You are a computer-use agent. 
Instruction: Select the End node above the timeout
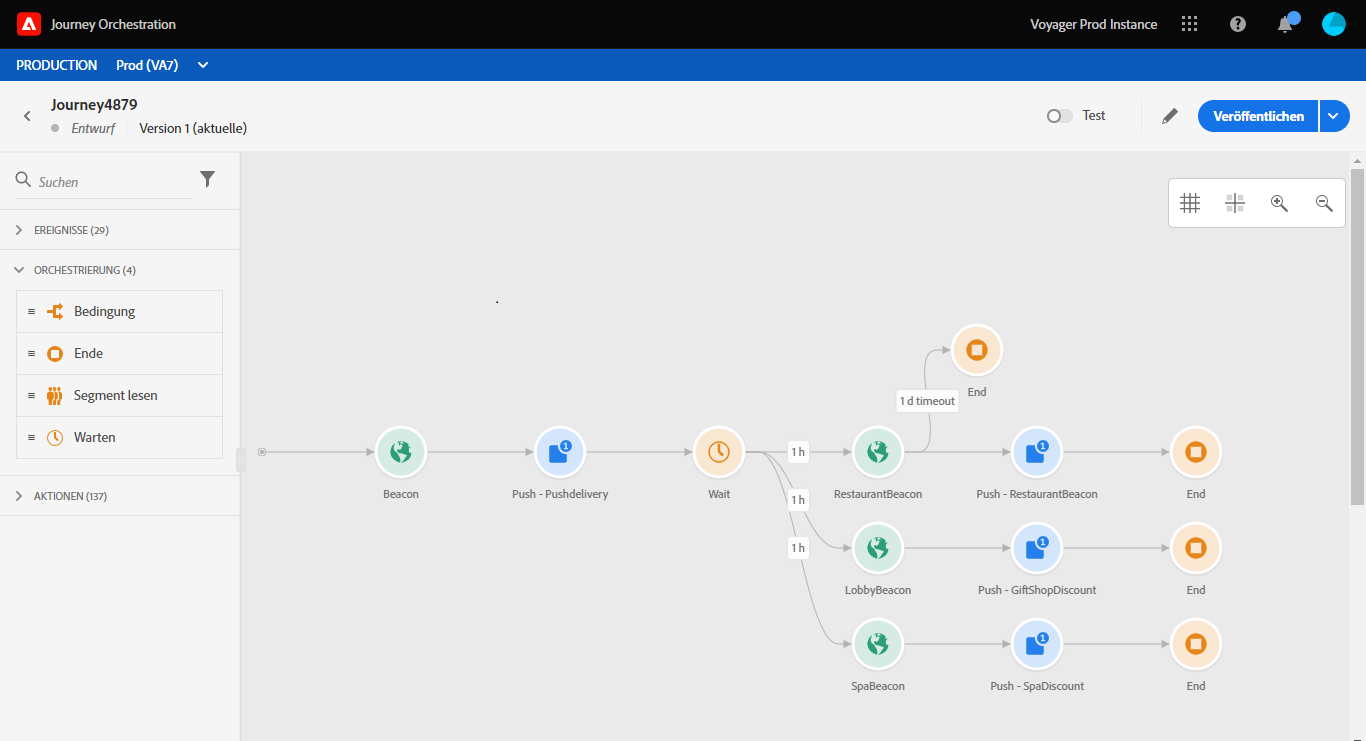click(x=977, y=350)
